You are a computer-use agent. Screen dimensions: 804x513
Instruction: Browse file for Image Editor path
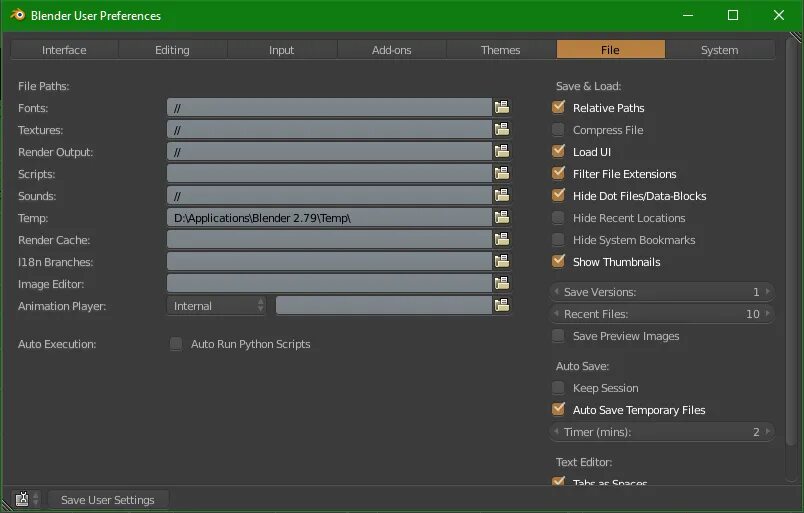tap(502, 284)
